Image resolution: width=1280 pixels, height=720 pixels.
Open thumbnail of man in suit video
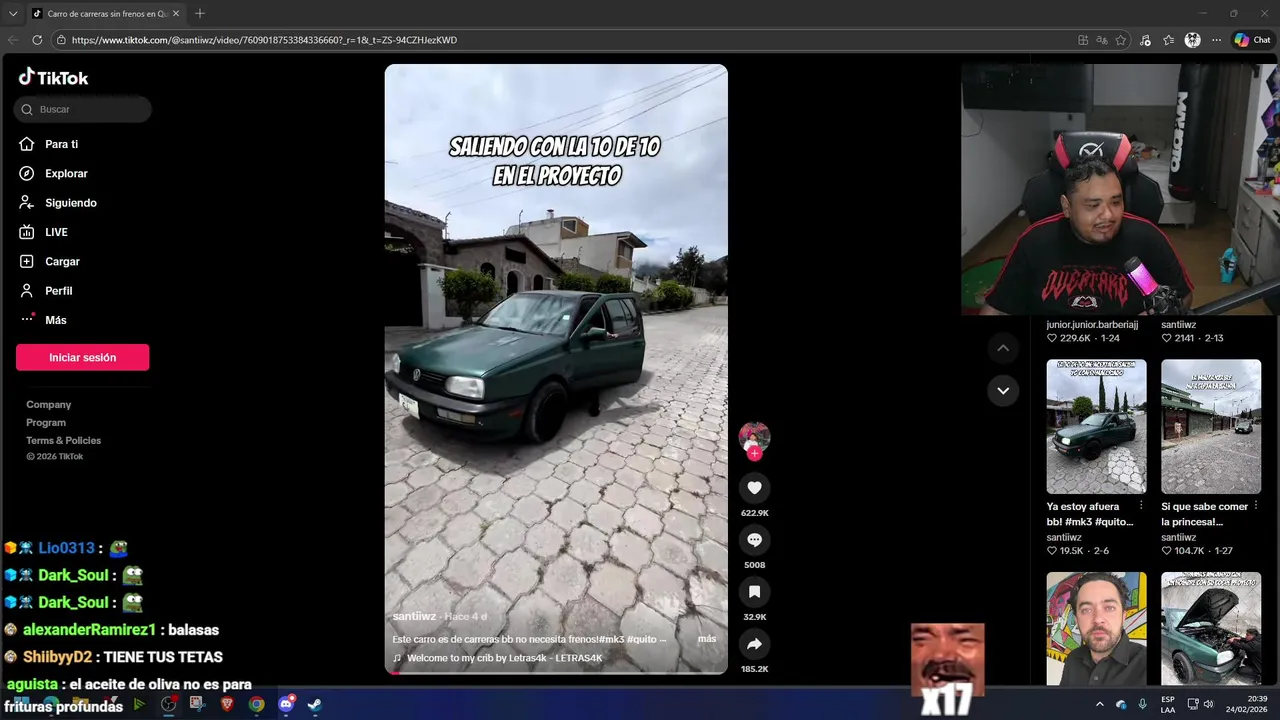[1096, 628]
